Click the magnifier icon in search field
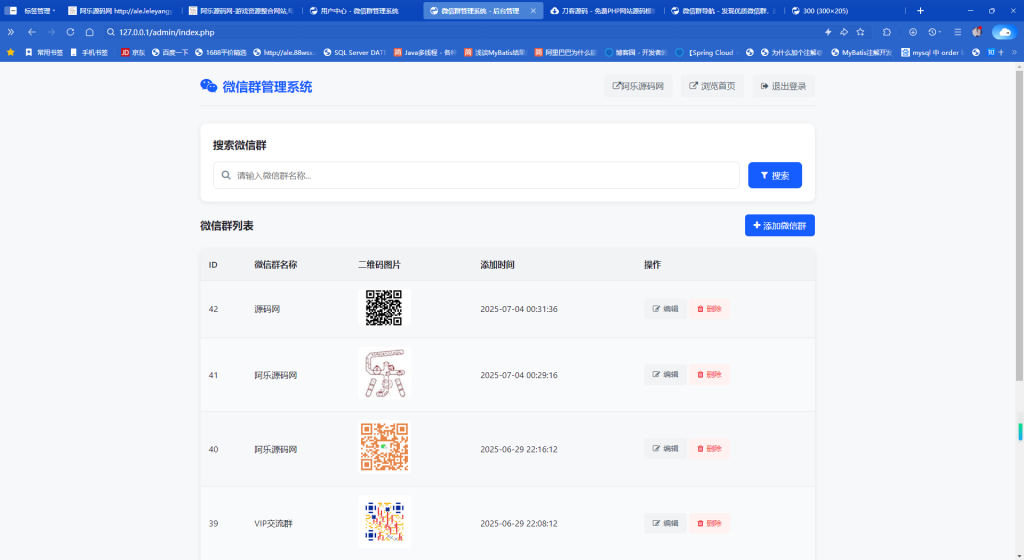This screenshot has width=1024, height=560. click(226, 175)
